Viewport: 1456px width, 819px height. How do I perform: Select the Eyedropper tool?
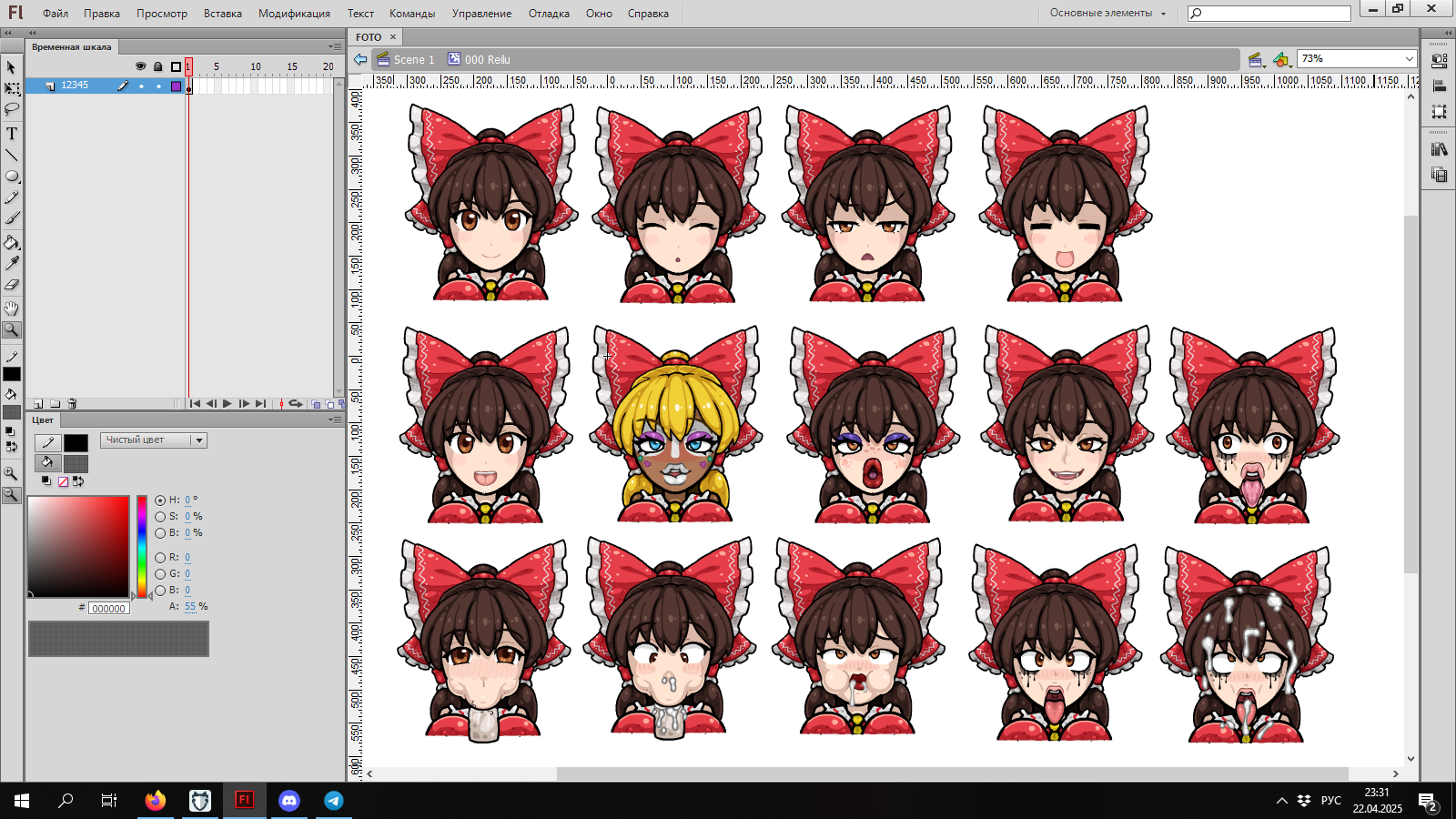click(x=11, y=264)
